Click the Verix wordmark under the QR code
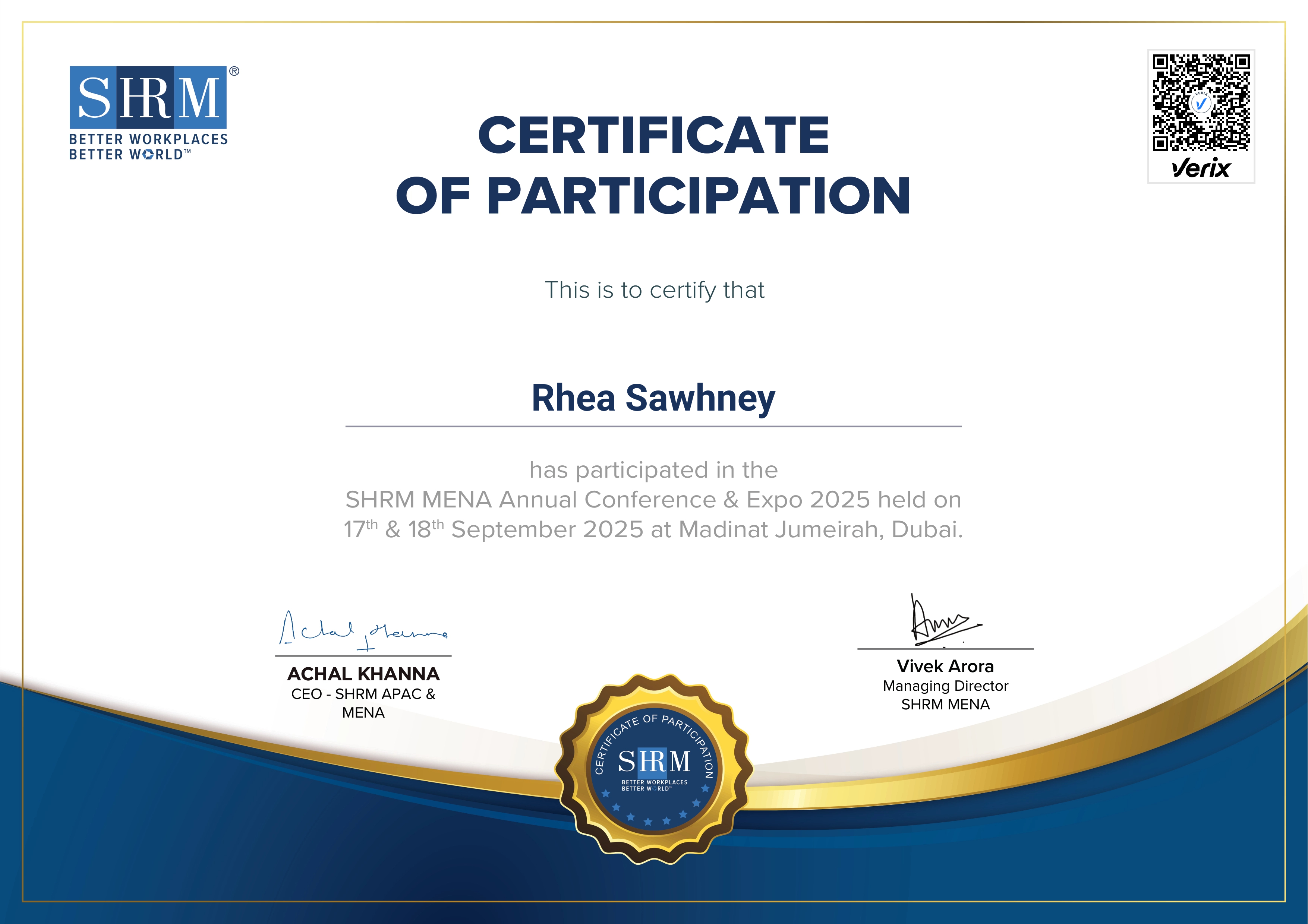Viewport: 1308px width, 924px height. click(1201, 168)
